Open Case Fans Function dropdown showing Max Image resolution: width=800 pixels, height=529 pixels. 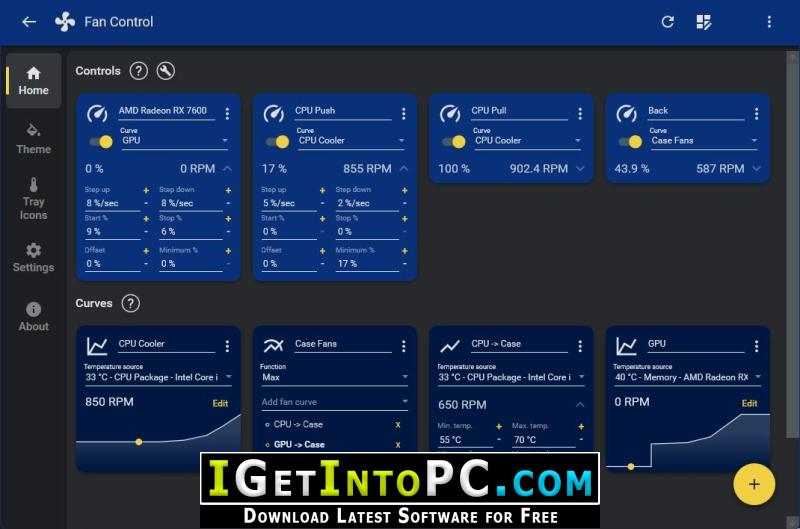pos(335,377)
